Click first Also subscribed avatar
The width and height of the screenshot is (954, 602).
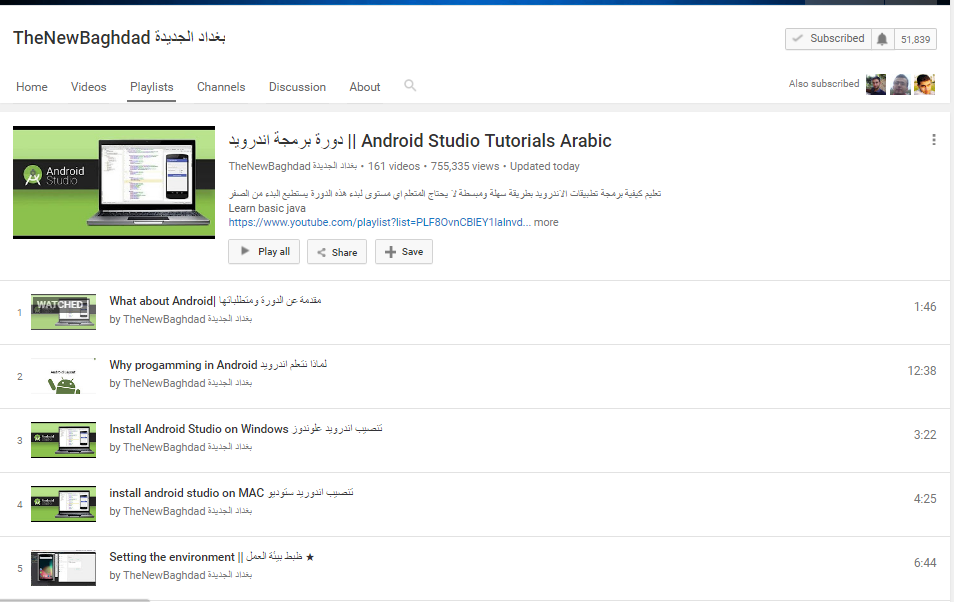[876, 84]
